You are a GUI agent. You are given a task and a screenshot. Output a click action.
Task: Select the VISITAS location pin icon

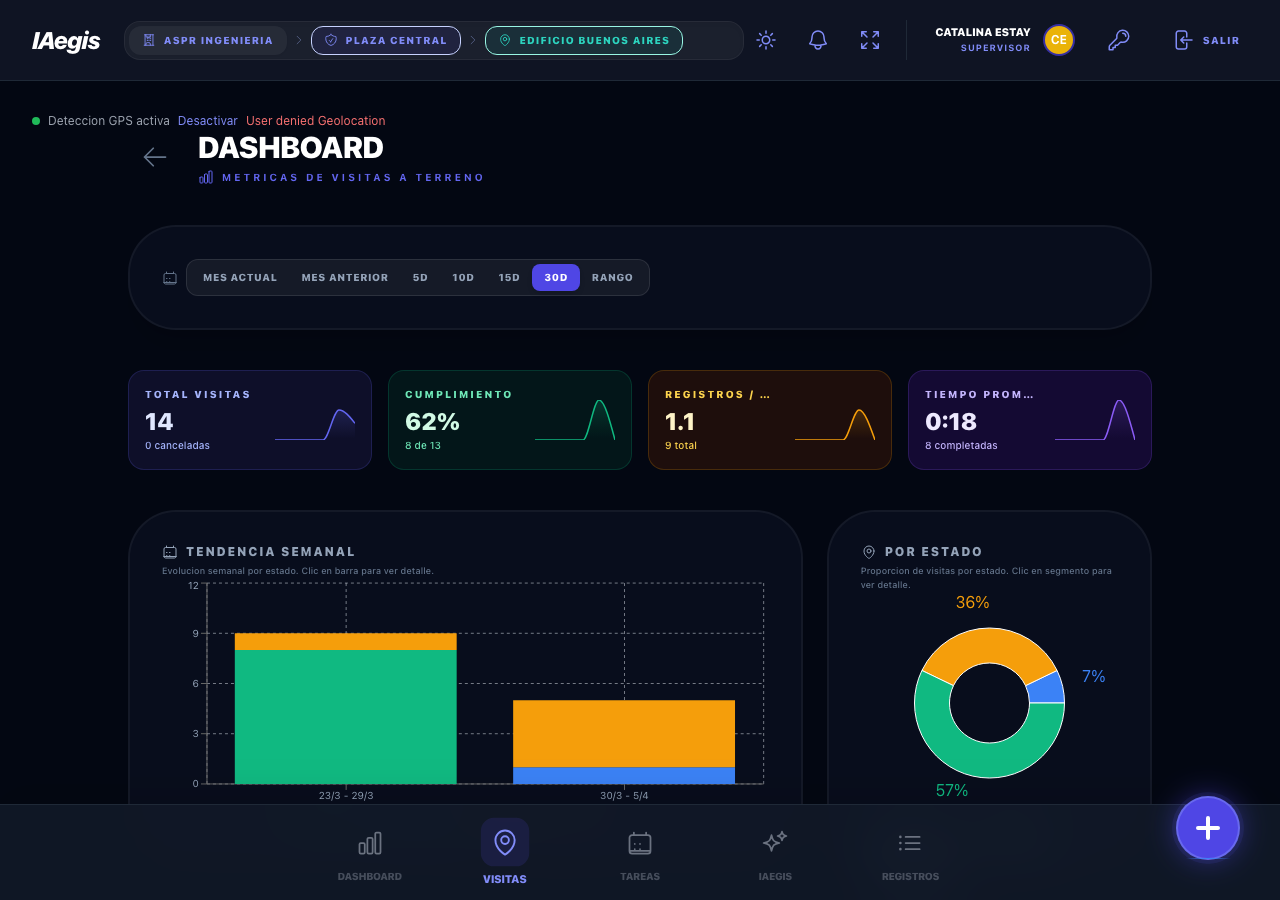click(x=504, y=843)
